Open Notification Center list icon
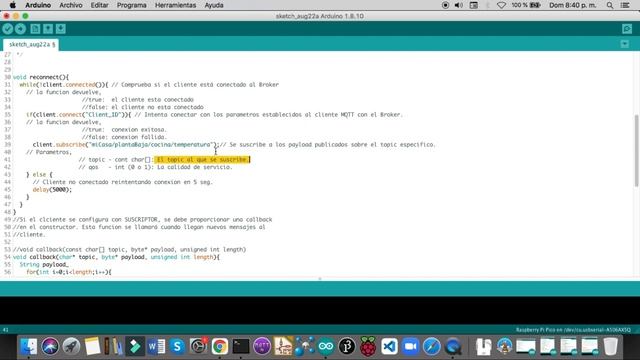 pos(625,5)
